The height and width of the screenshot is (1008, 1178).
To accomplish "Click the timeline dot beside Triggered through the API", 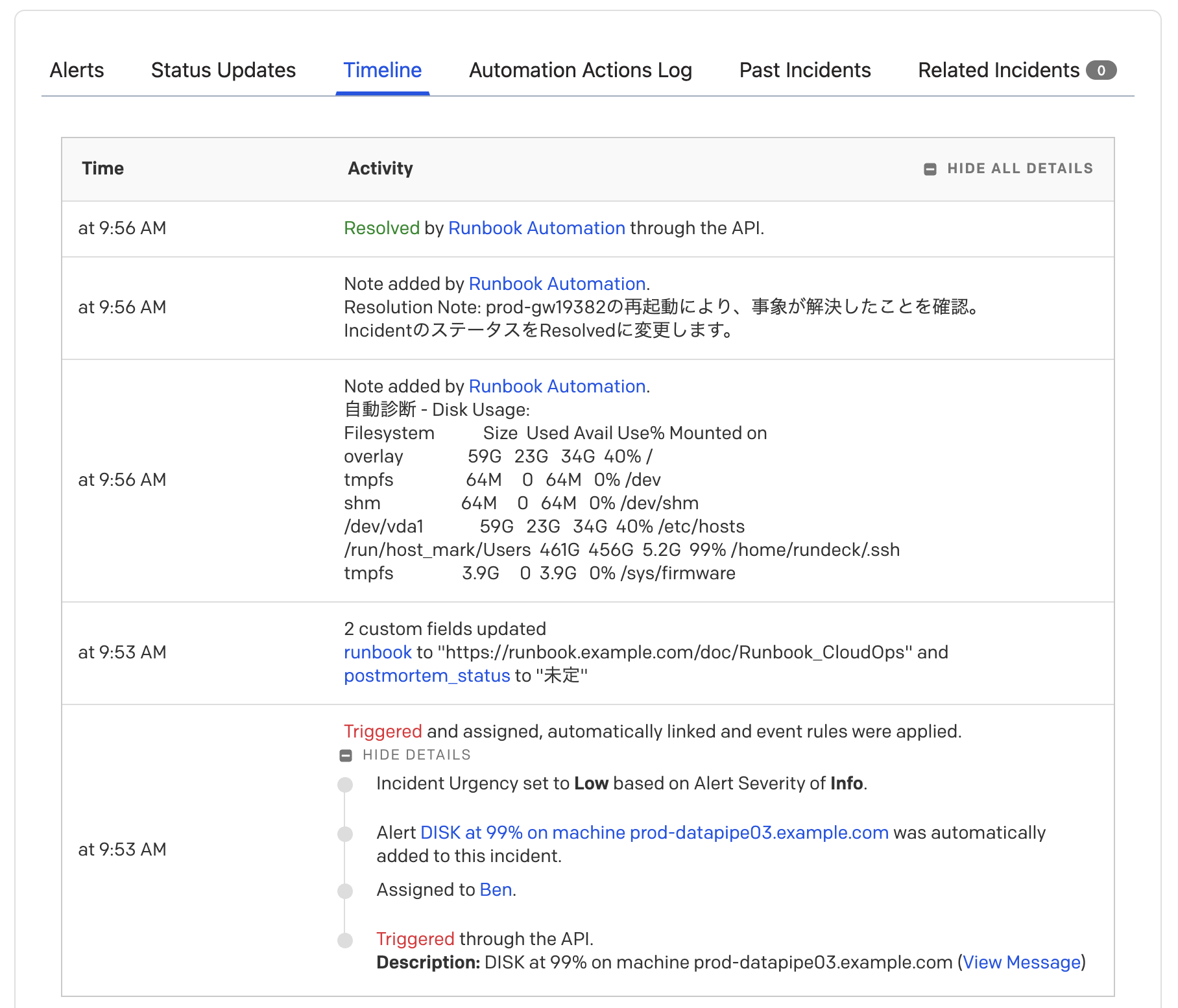I will [x=345, y=941].
